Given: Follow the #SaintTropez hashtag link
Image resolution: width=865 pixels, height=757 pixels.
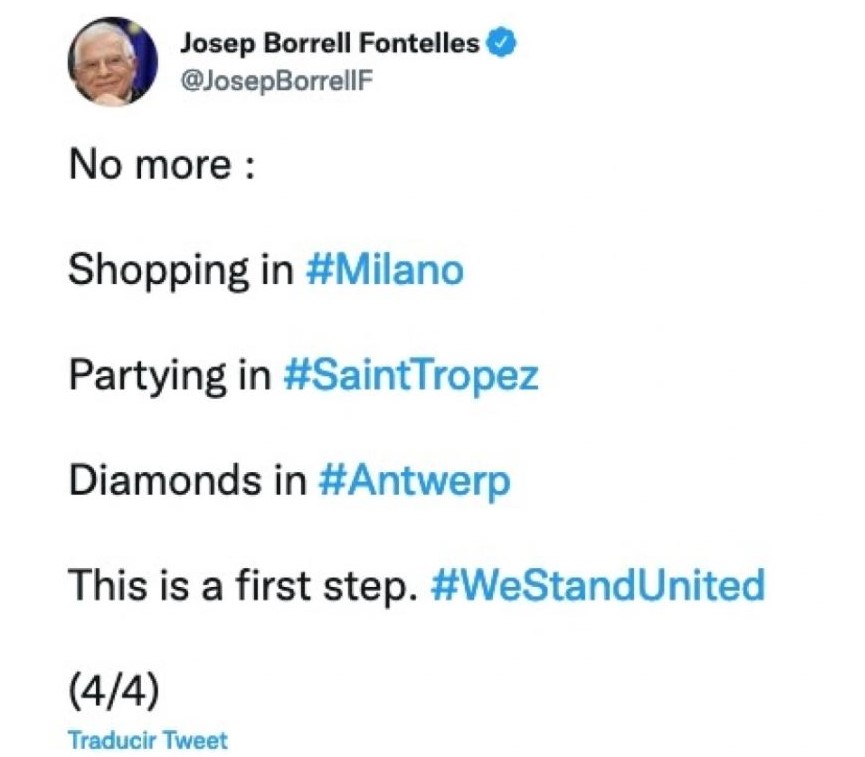Looking at the screenshot, I should tap(411, 376).
